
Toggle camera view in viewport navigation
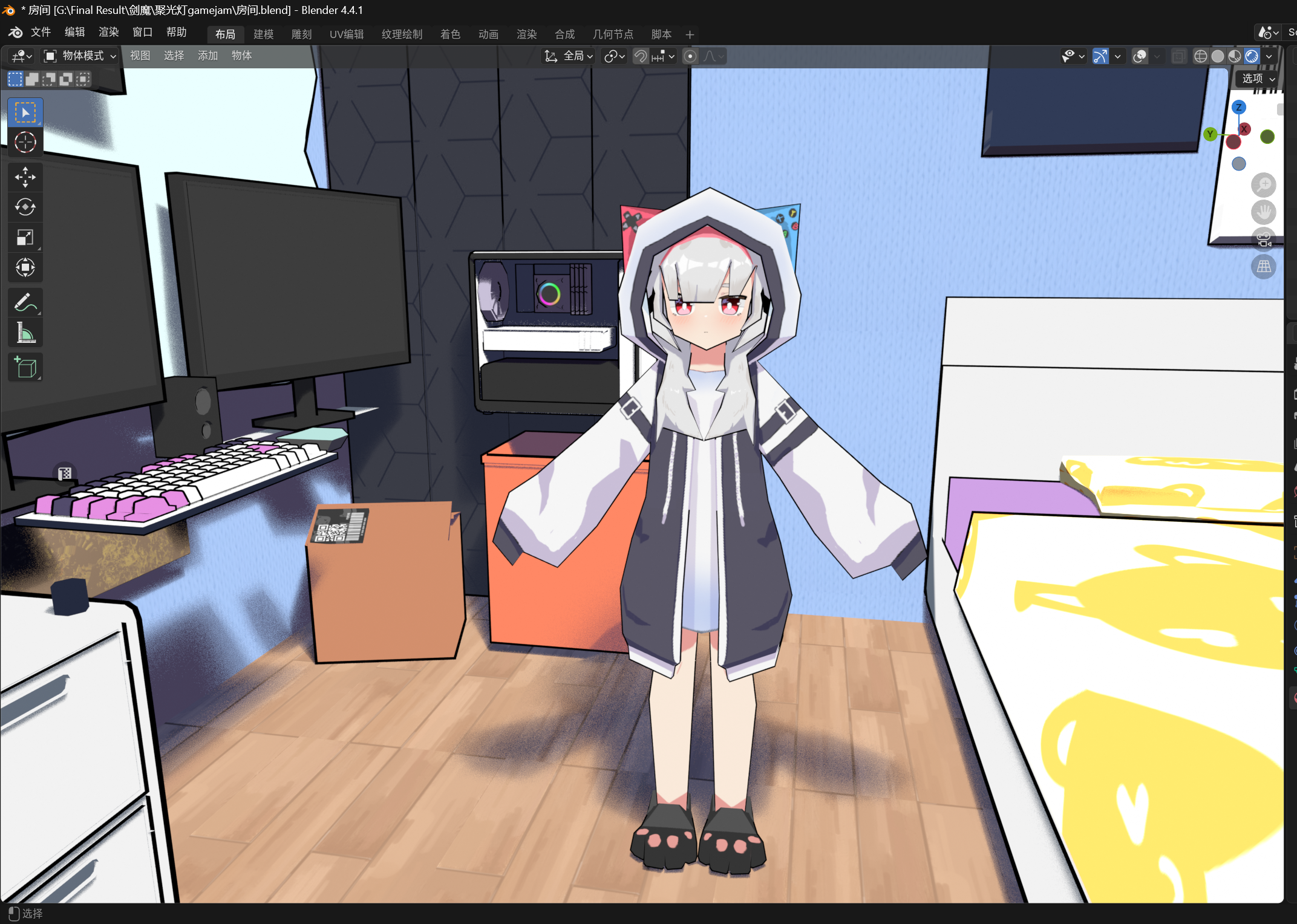[1264, 240]
